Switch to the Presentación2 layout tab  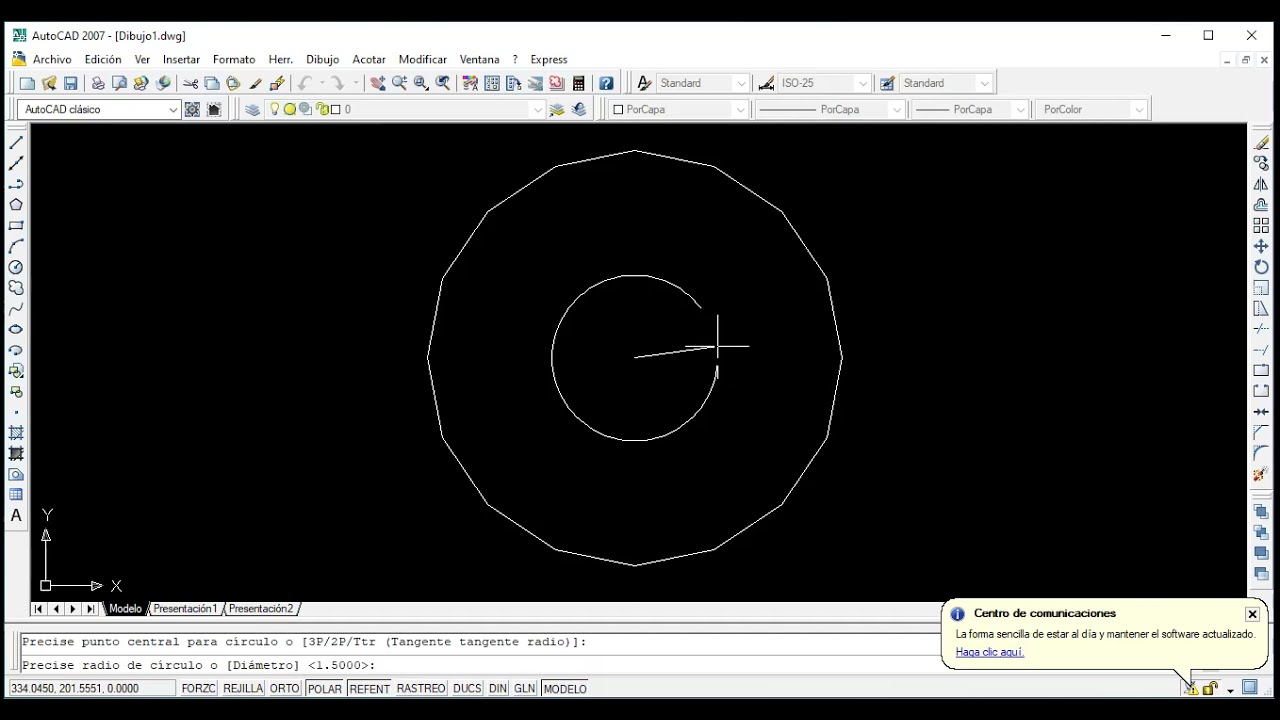click(261, 608)
